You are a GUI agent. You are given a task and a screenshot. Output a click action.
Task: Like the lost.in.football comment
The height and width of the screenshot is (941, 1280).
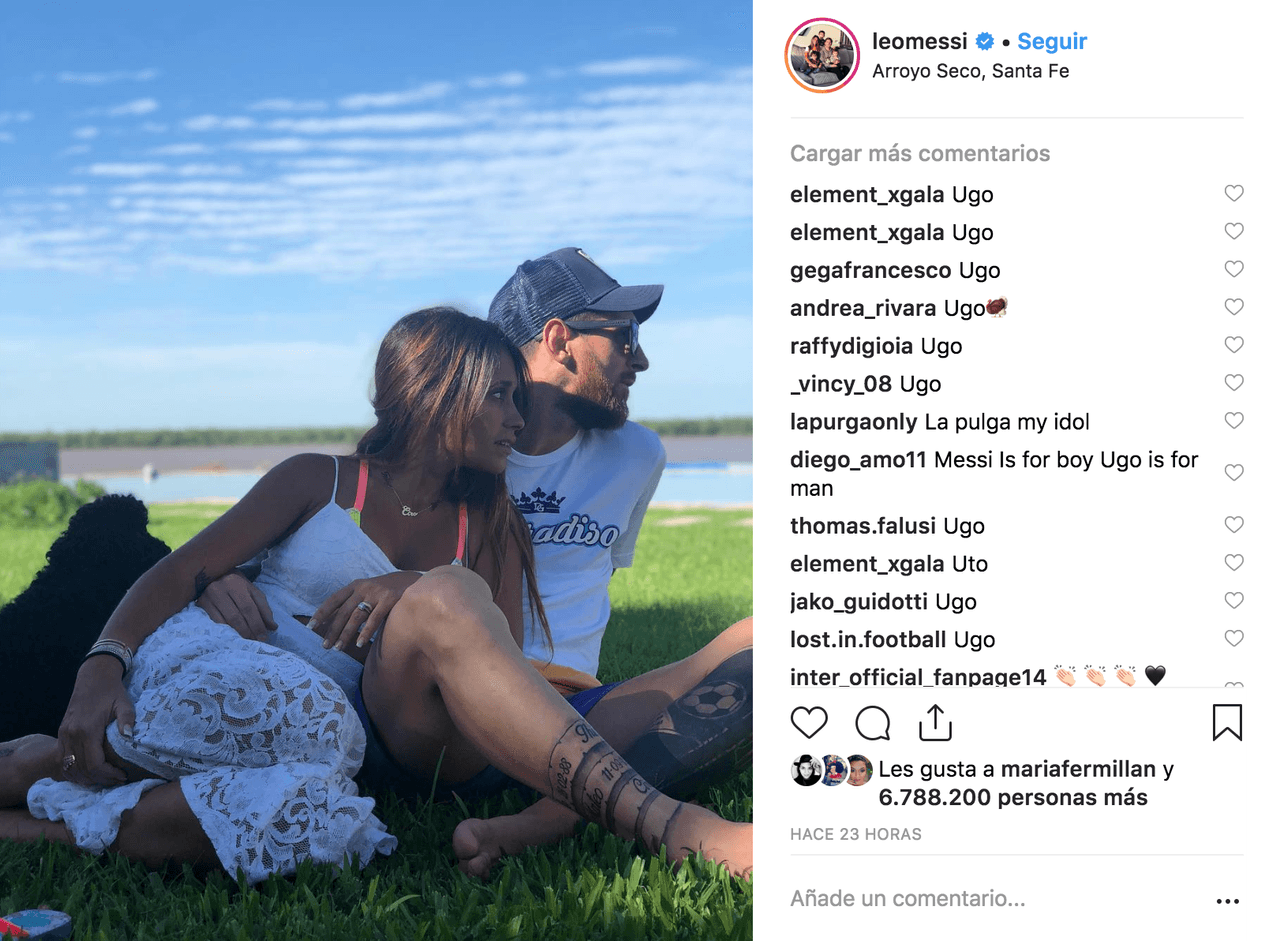(x=1234, y=638)
